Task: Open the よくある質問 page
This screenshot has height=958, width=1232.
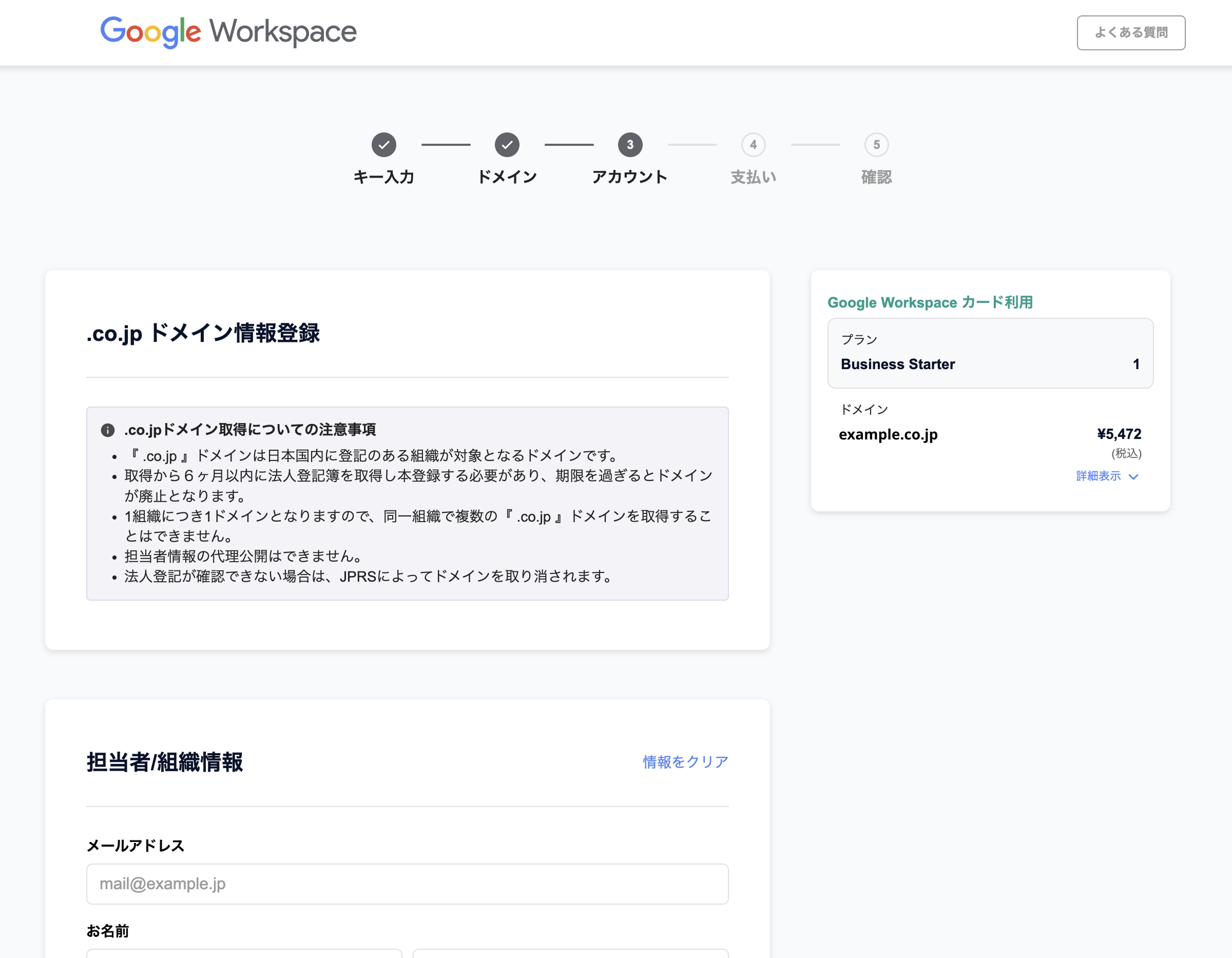Action: click(x=1131, y=32)
